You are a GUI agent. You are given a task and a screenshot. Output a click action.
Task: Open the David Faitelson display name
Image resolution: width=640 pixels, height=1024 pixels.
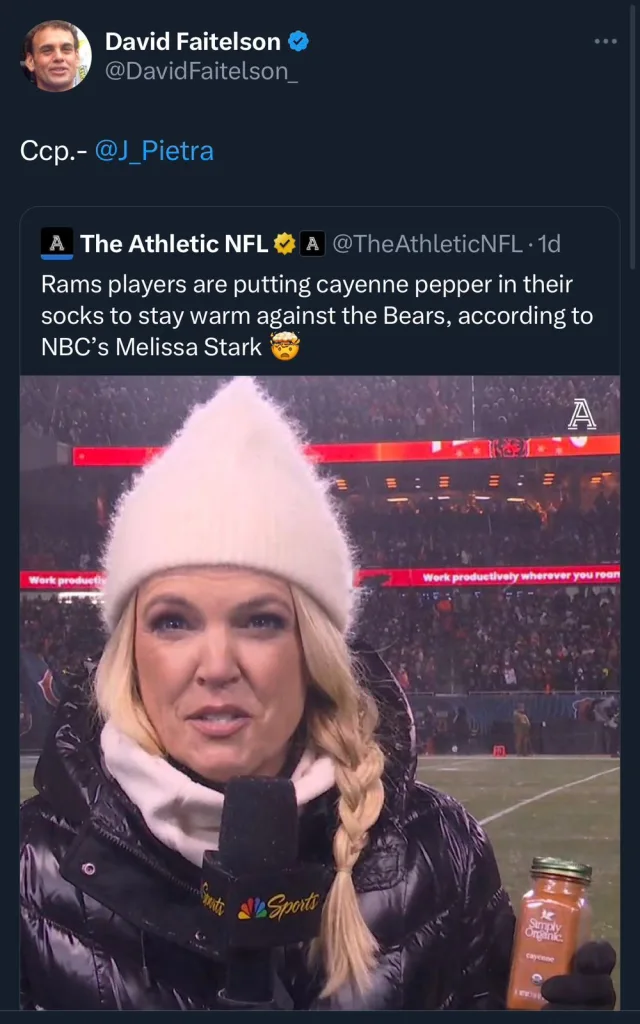point(193,41)
